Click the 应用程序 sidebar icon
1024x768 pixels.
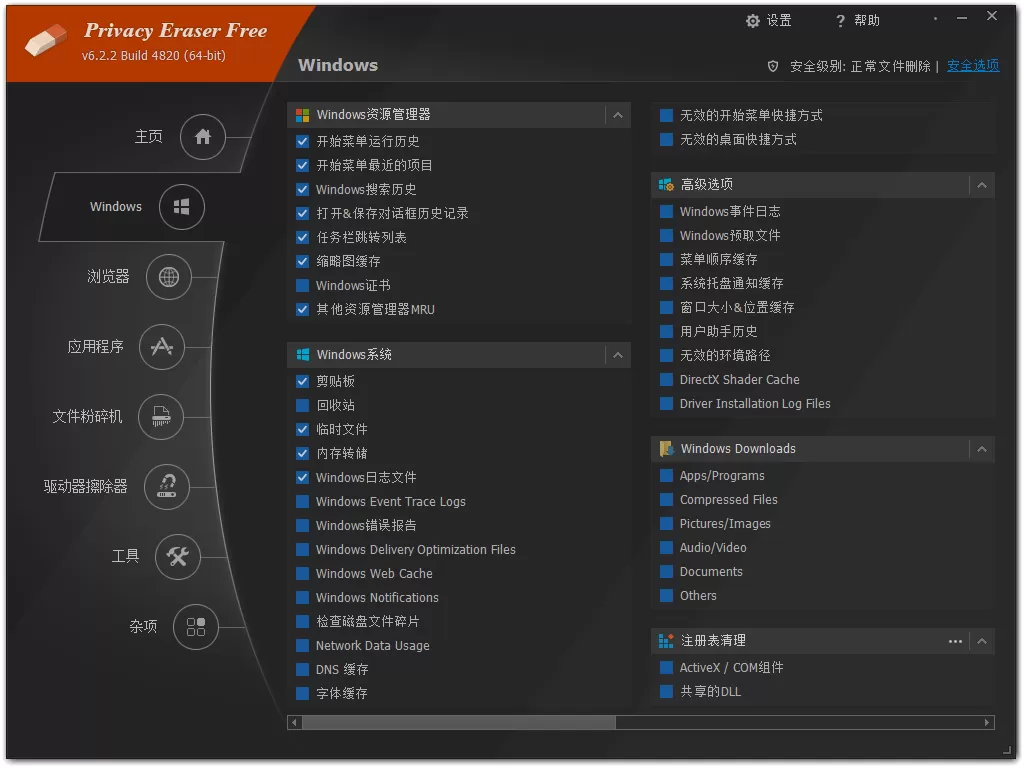(x=161, y=347)
